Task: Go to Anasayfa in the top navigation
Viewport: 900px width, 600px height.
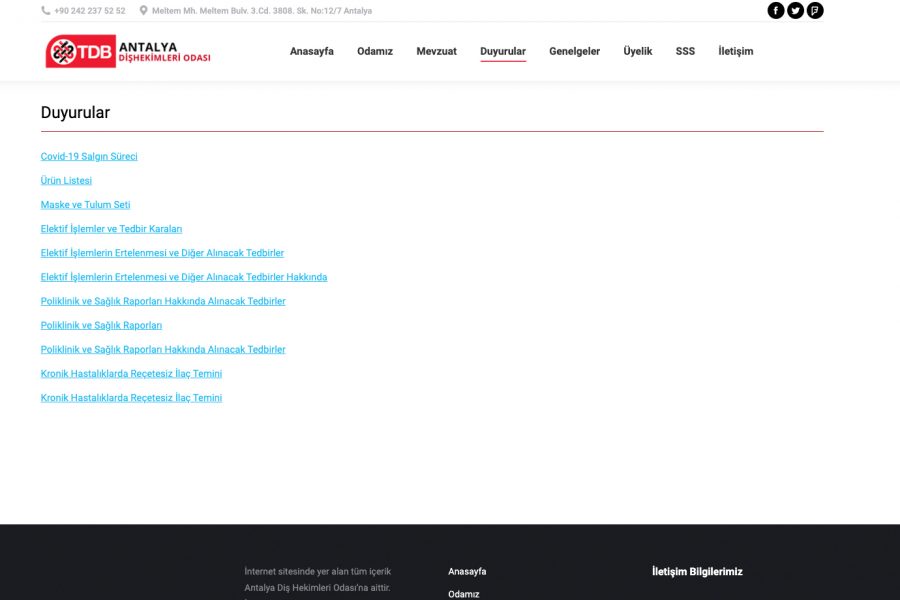Action: [x=312, y=51]
